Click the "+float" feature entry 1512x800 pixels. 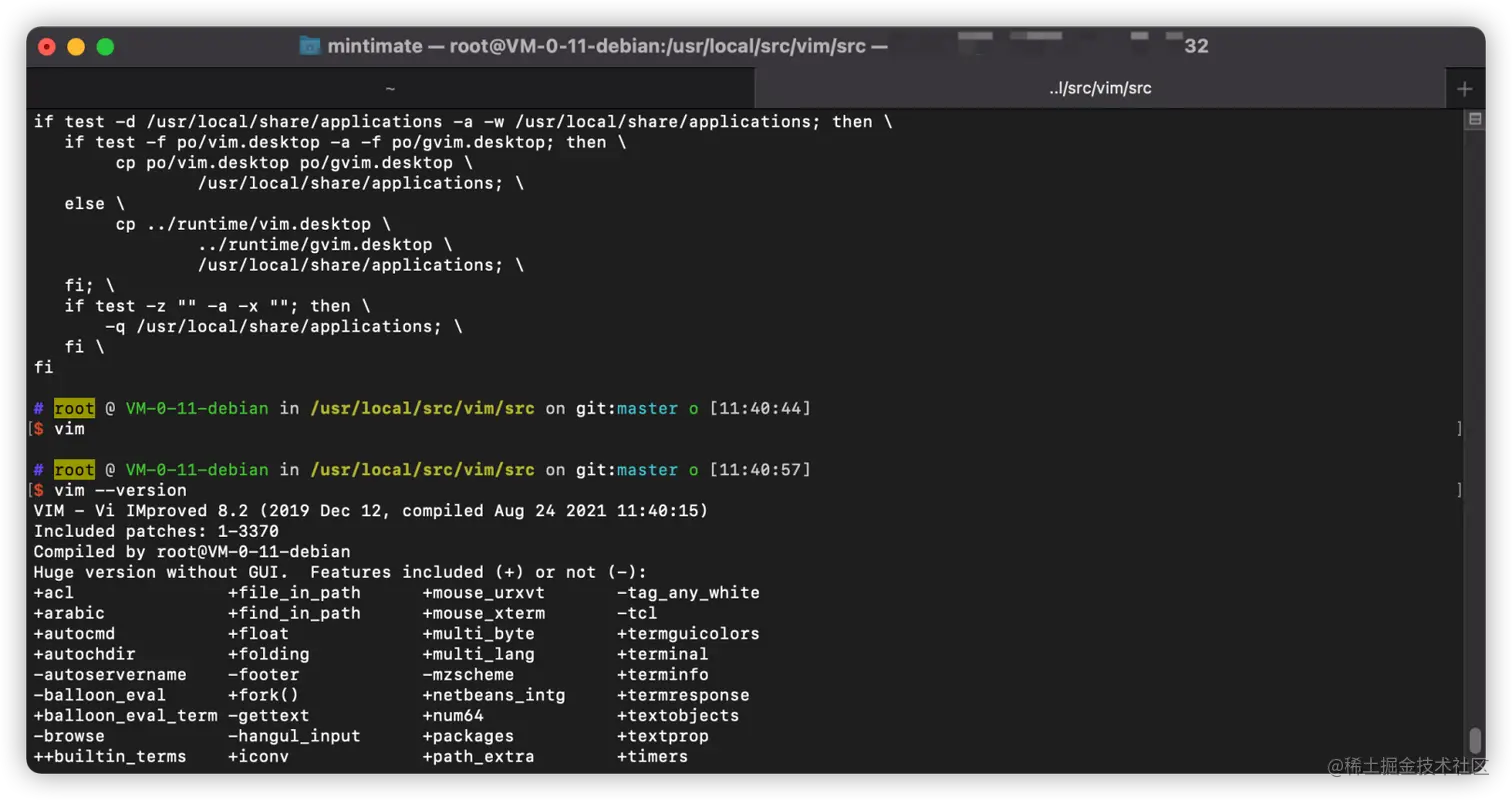pyautogui.click(x=258, y=634)
